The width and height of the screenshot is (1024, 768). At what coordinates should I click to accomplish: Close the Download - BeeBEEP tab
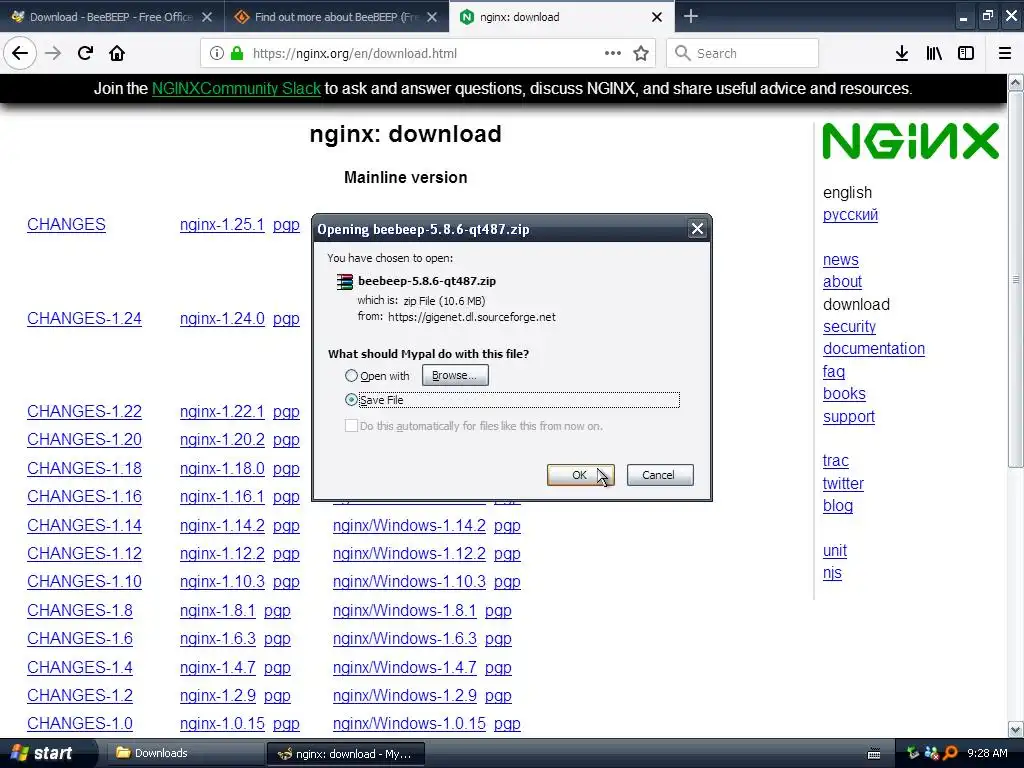[207, 17]
